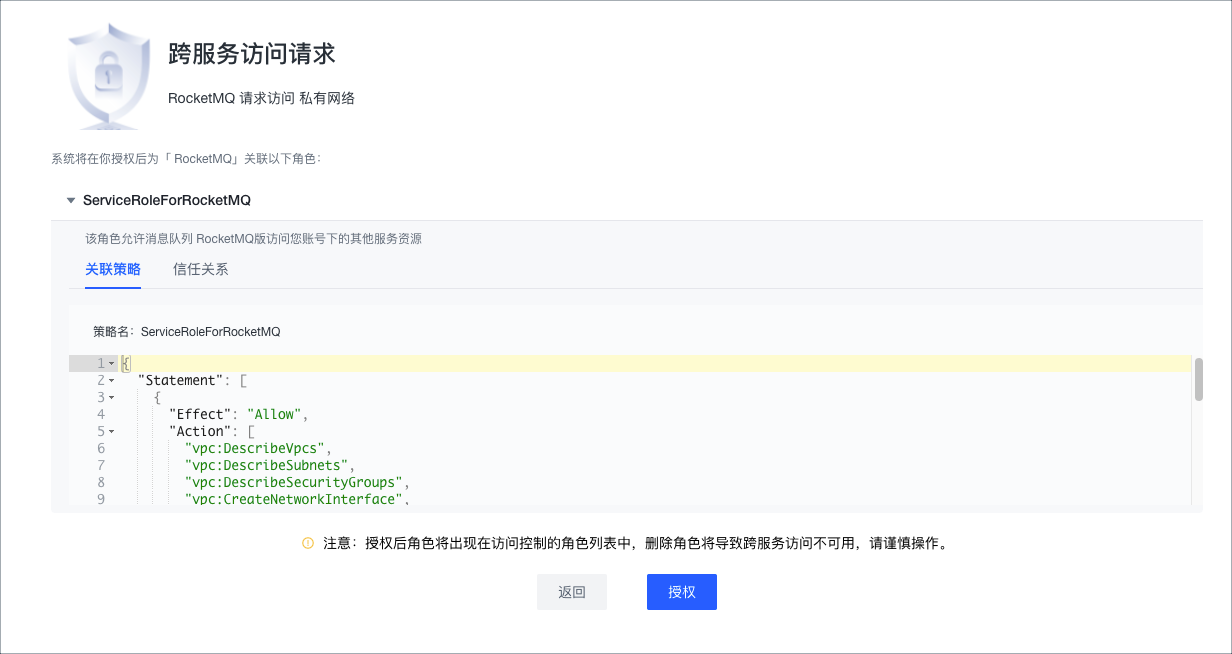The height and width of the screenshot is (654, 1232).
Task: Switch to the 信任关系 tab
Action: point(201,269)
